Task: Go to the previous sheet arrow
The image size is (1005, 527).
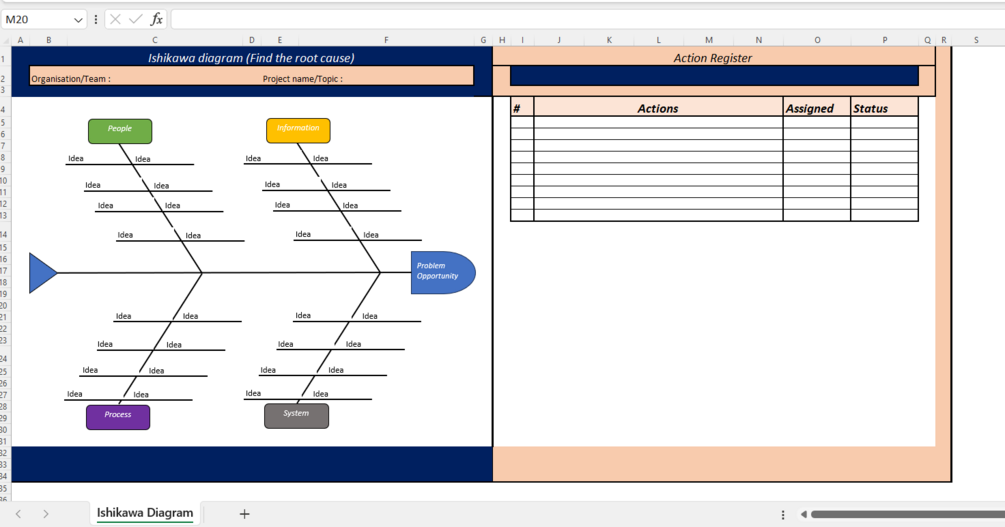Action: (19, 514)
